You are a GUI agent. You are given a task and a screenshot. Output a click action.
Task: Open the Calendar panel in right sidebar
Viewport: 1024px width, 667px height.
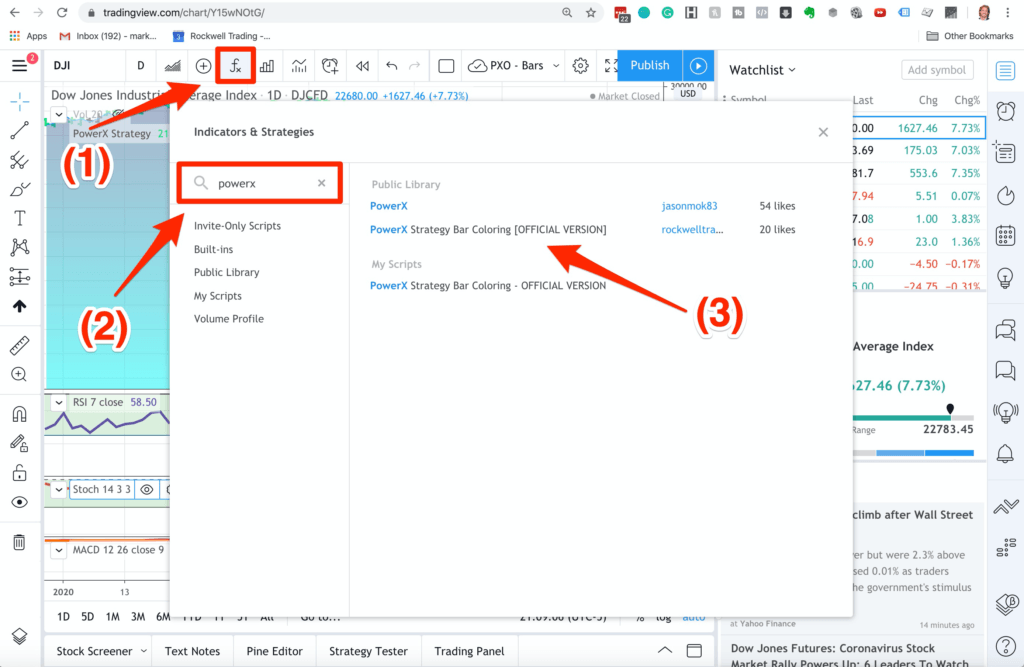[x=1006, y=235]
